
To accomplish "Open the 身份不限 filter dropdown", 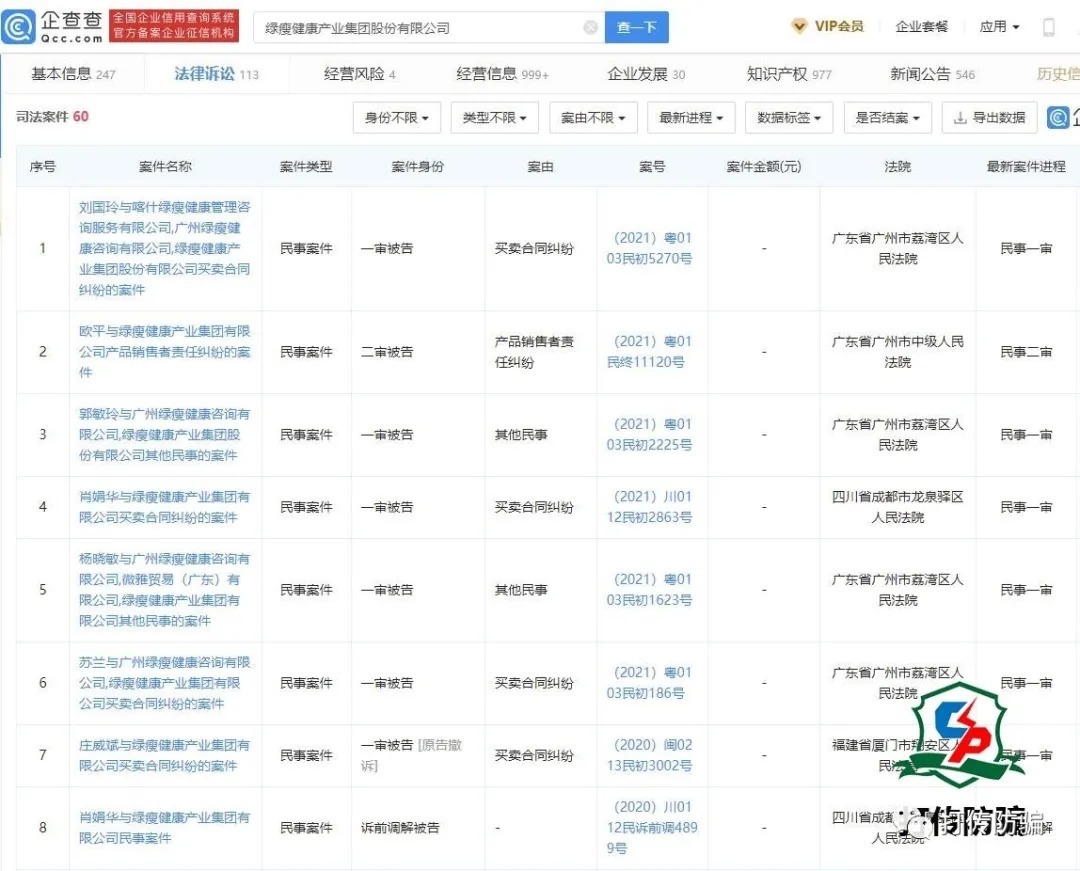I will 397,117.
